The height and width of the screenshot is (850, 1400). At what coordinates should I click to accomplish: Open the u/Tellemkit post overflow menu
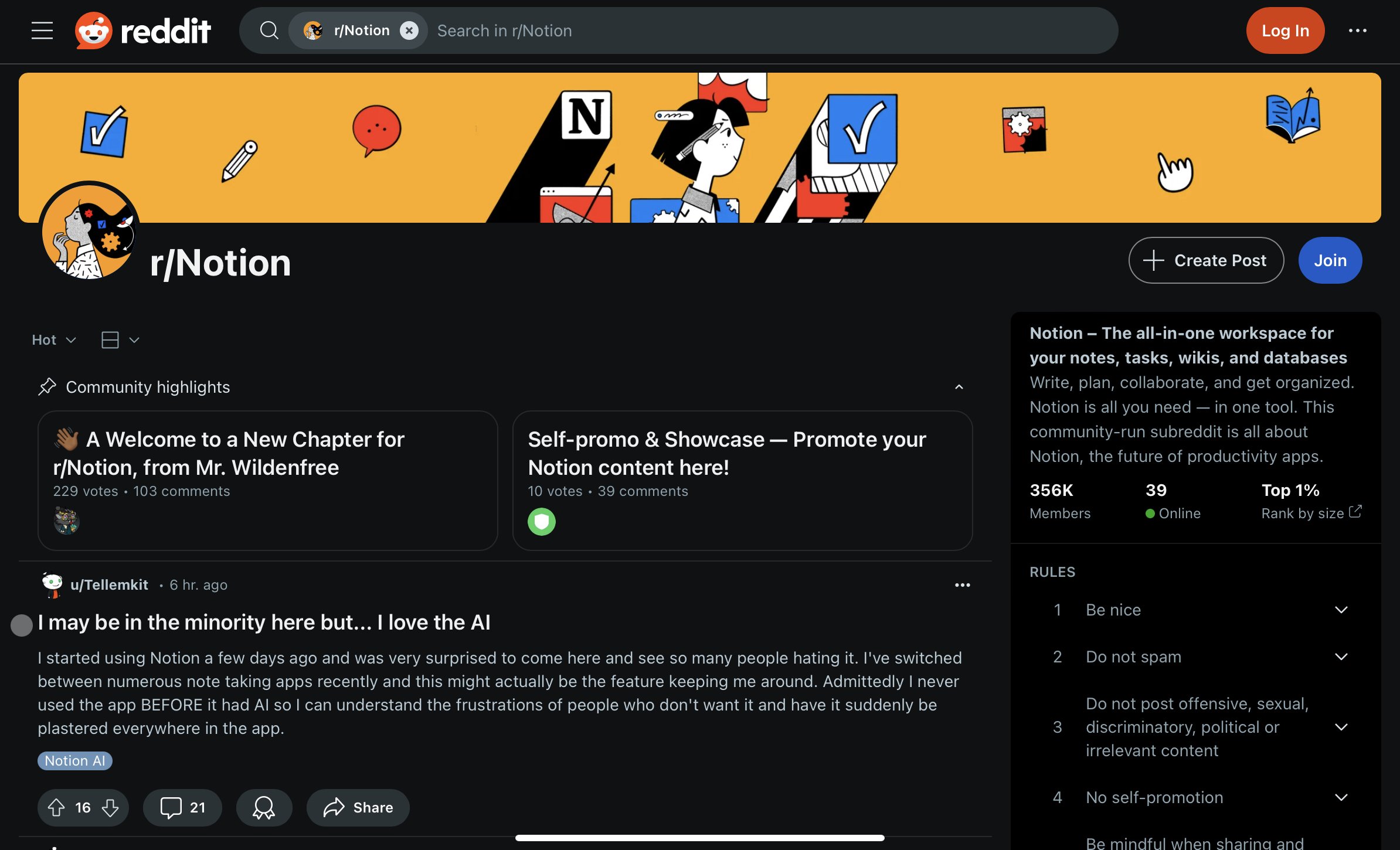(962, 585)
